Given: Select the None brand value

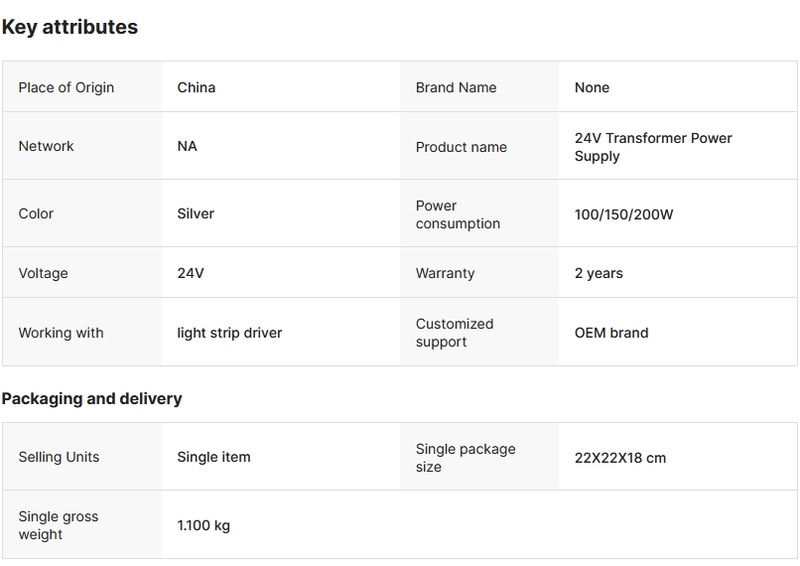Looking at the screenshot, I should 591,87.
